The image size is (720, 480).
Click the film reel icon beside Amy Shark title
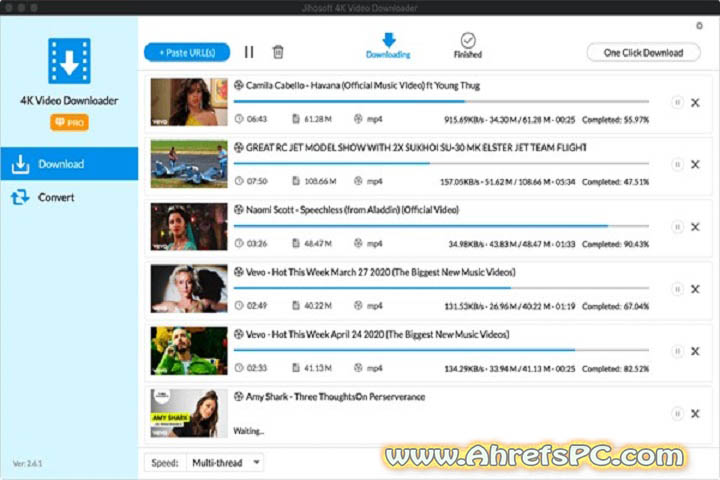(x=238, y=396)
